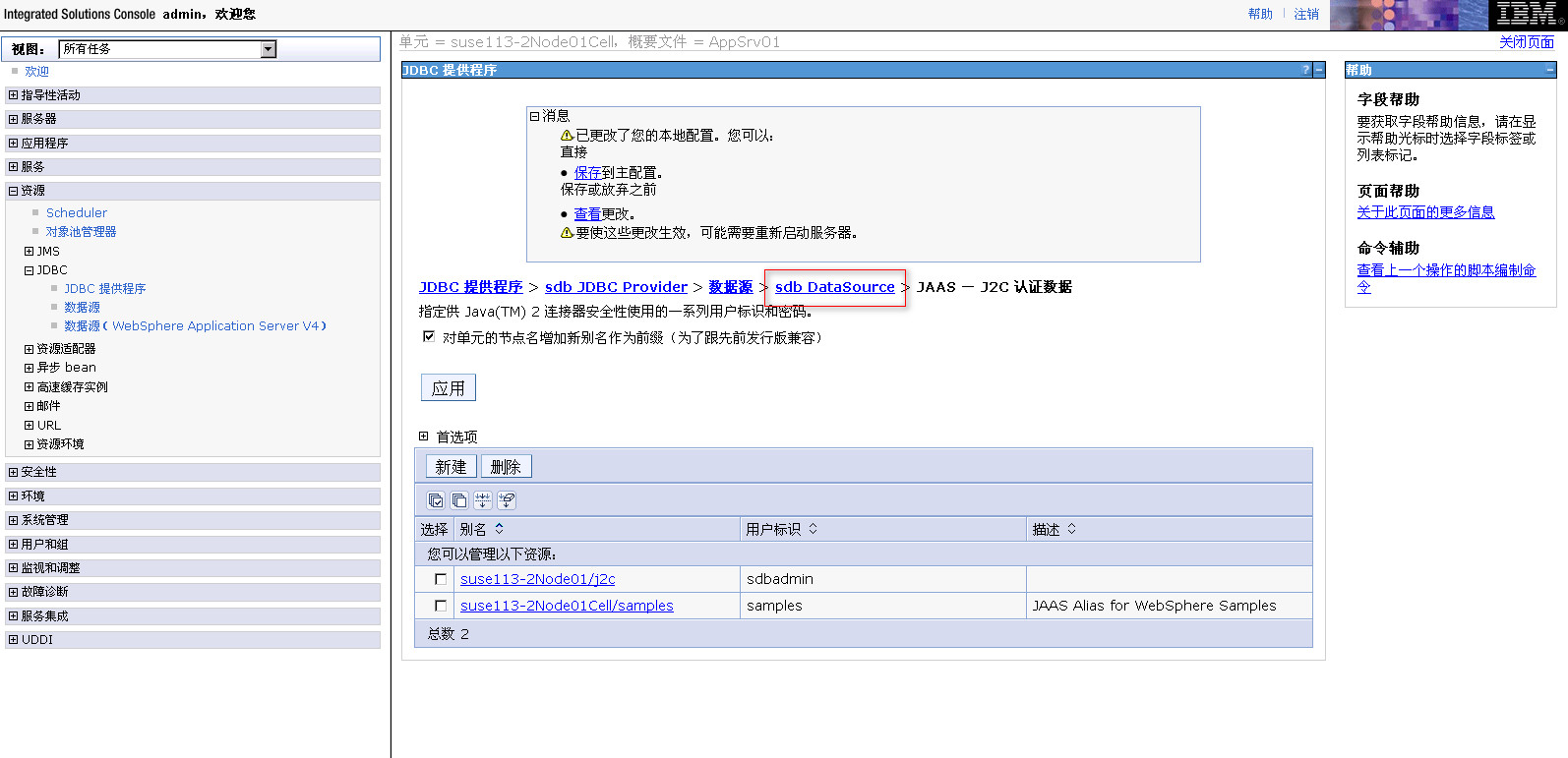Click the clear filter value icon
Viewport: 1568px width, 758px height.
[x=507, y=500]
